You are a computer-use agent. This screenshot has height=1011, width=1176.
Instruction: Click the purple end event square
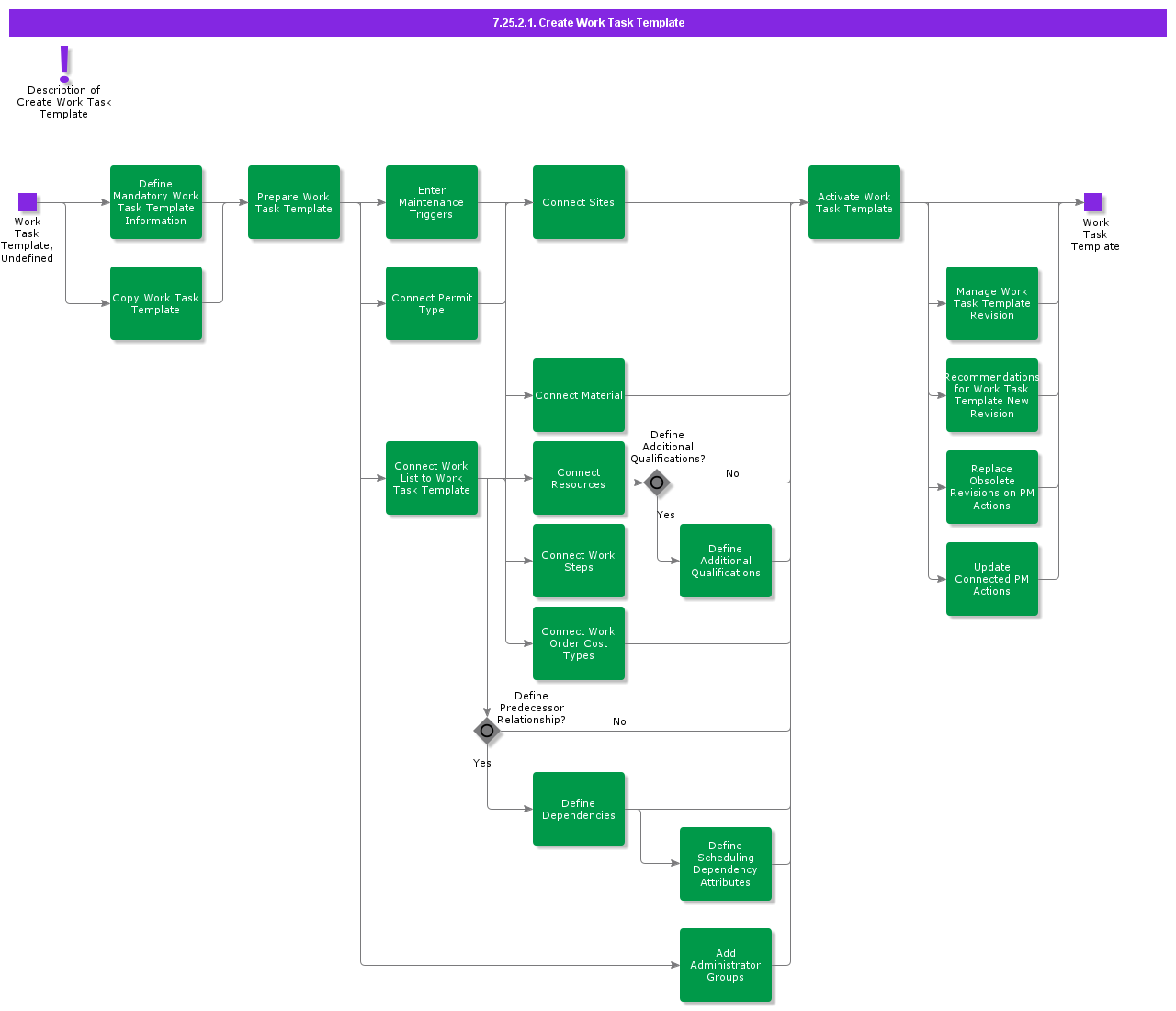click(x=1093, y=202)
